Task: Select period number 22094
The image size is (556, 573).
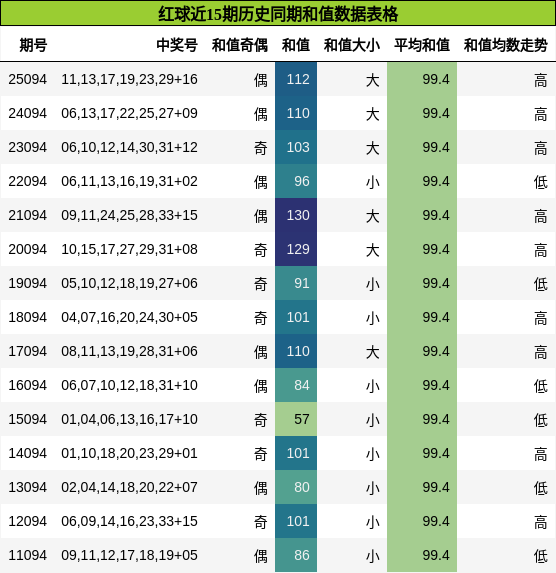Action: click(x=28, y=181)
